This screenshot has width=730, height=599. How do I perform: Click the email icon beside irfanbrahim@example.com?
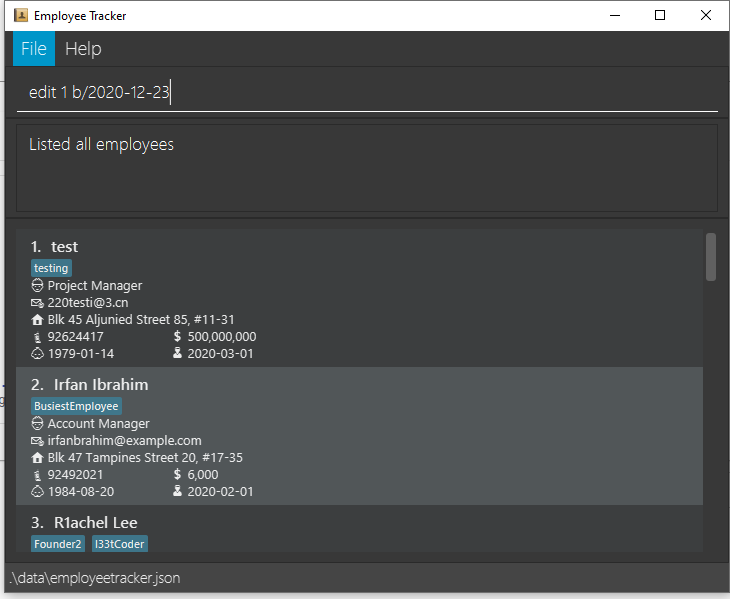(x=37, y=441)
